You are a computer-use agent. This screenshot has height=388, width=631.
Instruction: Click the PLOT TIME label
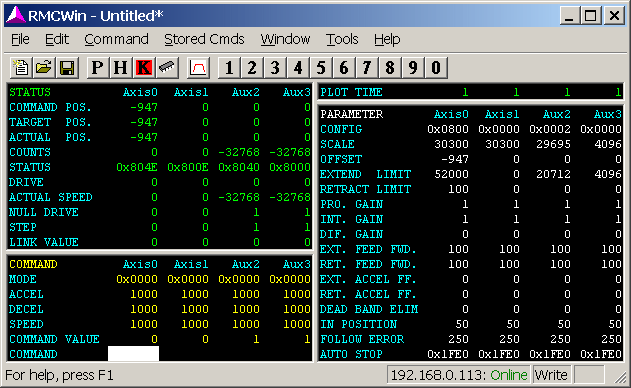point(351,92)
